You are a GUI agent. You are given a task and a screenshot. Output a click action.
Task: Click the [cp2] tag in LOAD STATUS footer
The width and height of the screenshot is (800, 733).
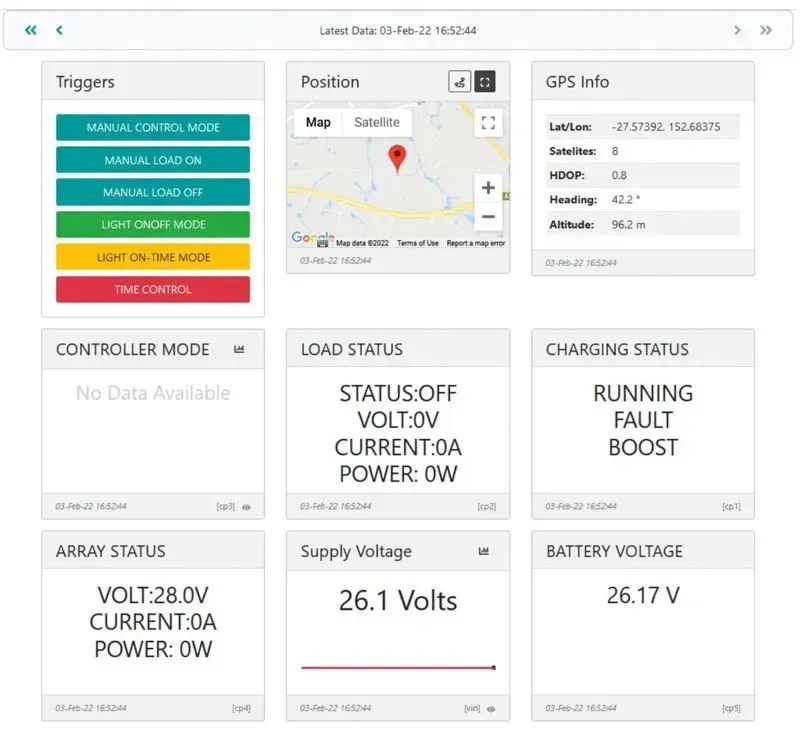point(486,507)
